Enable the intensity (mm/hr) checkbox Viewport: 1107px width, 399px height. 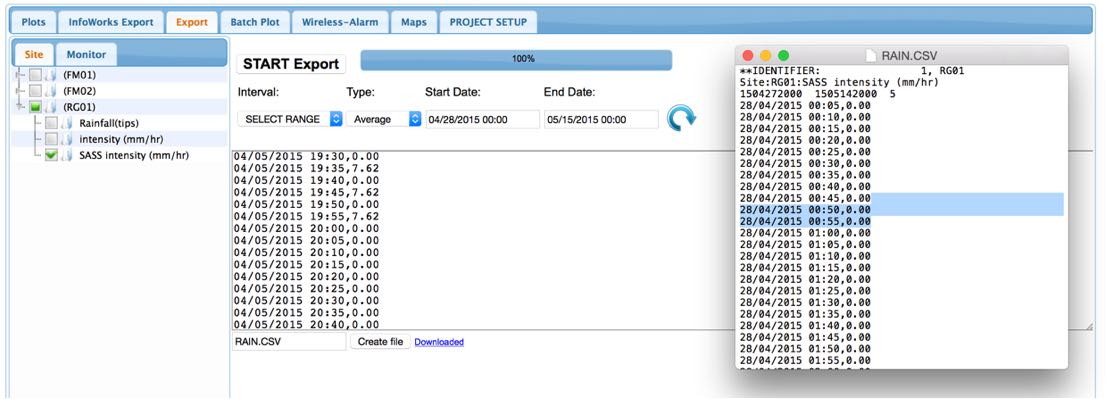[52, 139]
